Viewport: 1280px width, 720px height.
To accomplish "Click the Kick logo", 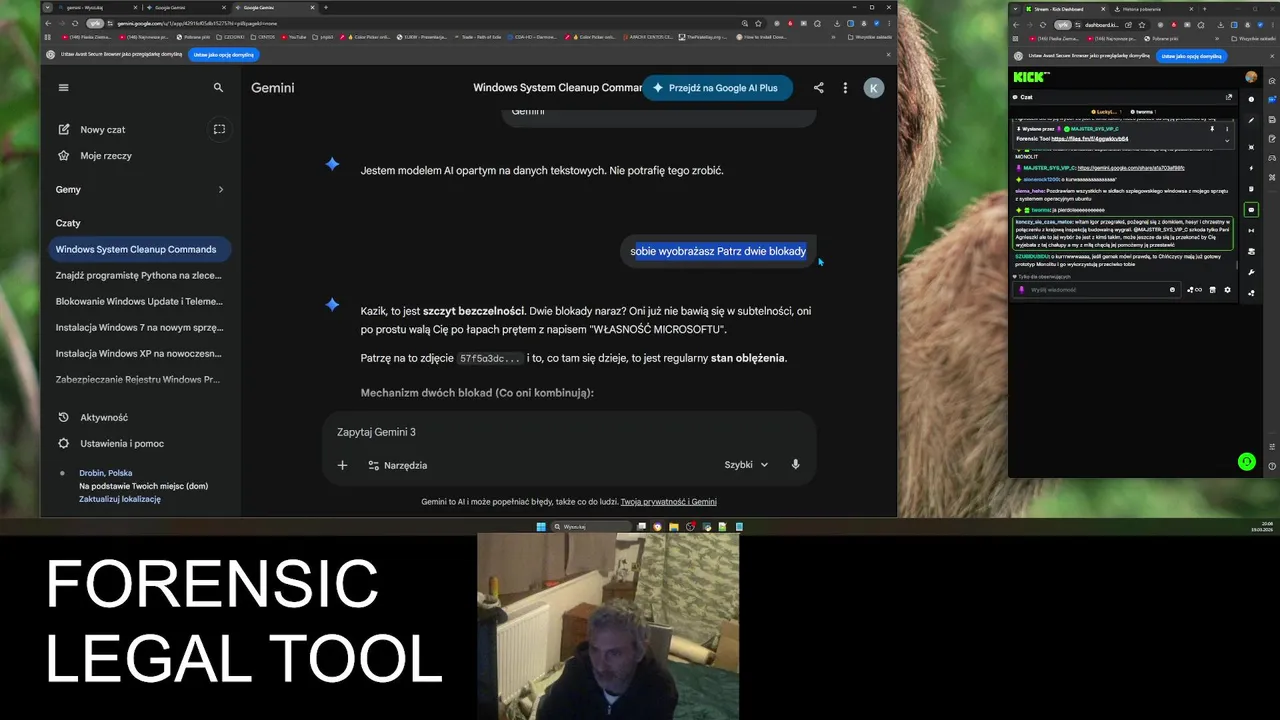I will tap(1032, 76).
